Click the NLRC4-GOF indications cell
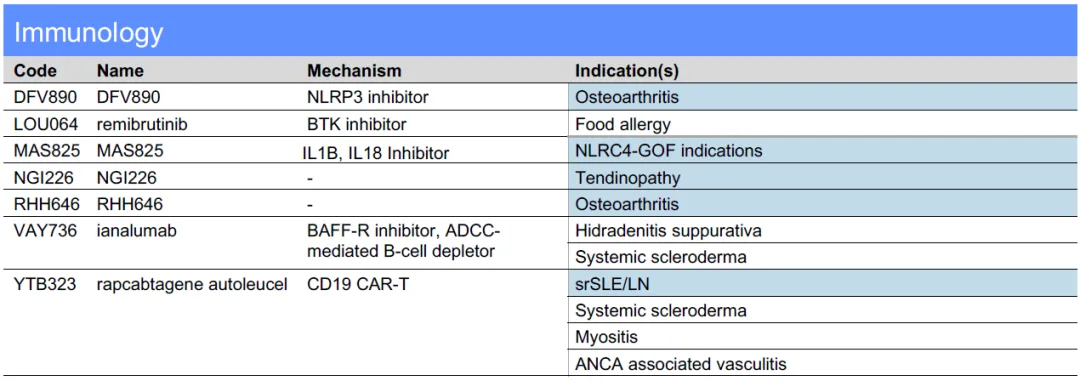This screenshot has width=1080, height=381. pos(823,151)
